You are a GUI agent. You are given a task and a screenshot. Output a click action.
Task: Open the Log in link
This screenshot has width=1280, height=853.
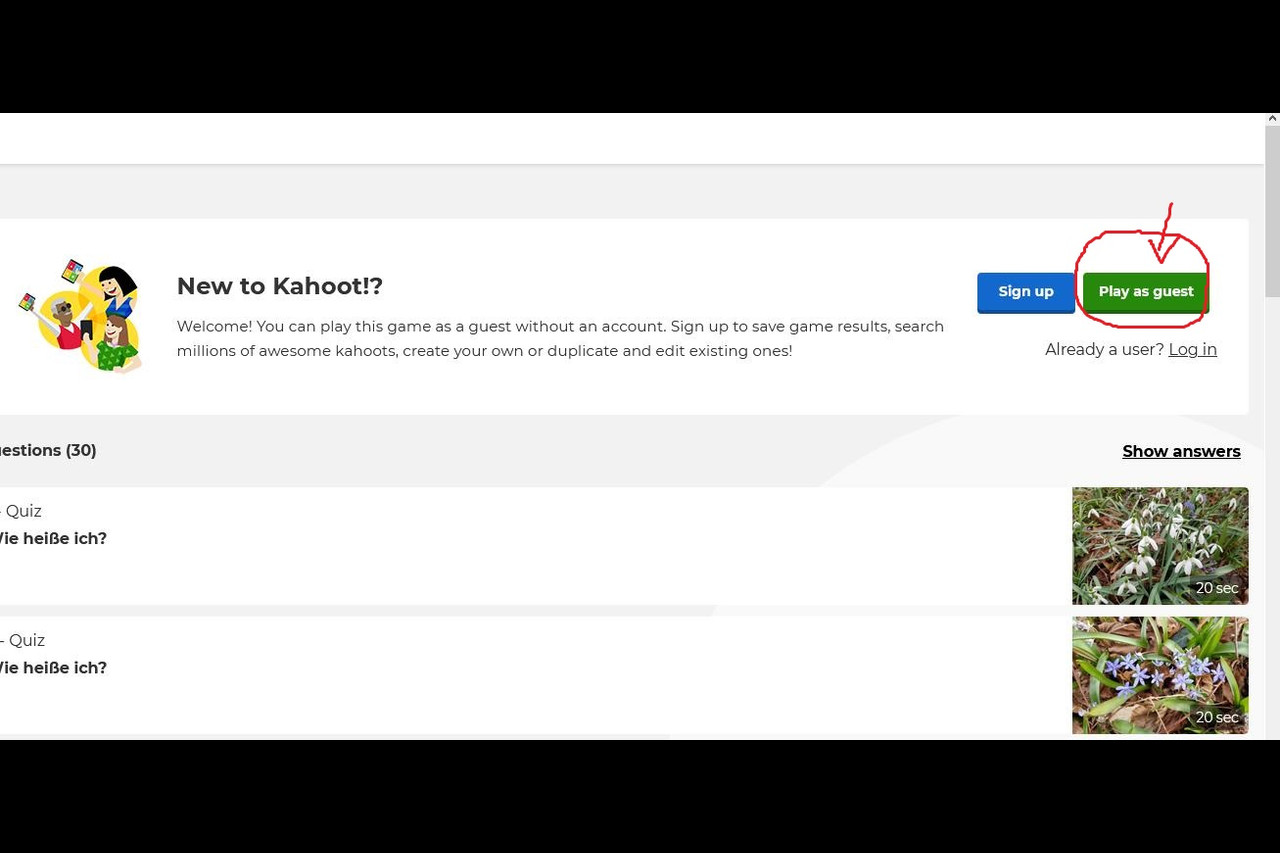tap(1192, 349)
